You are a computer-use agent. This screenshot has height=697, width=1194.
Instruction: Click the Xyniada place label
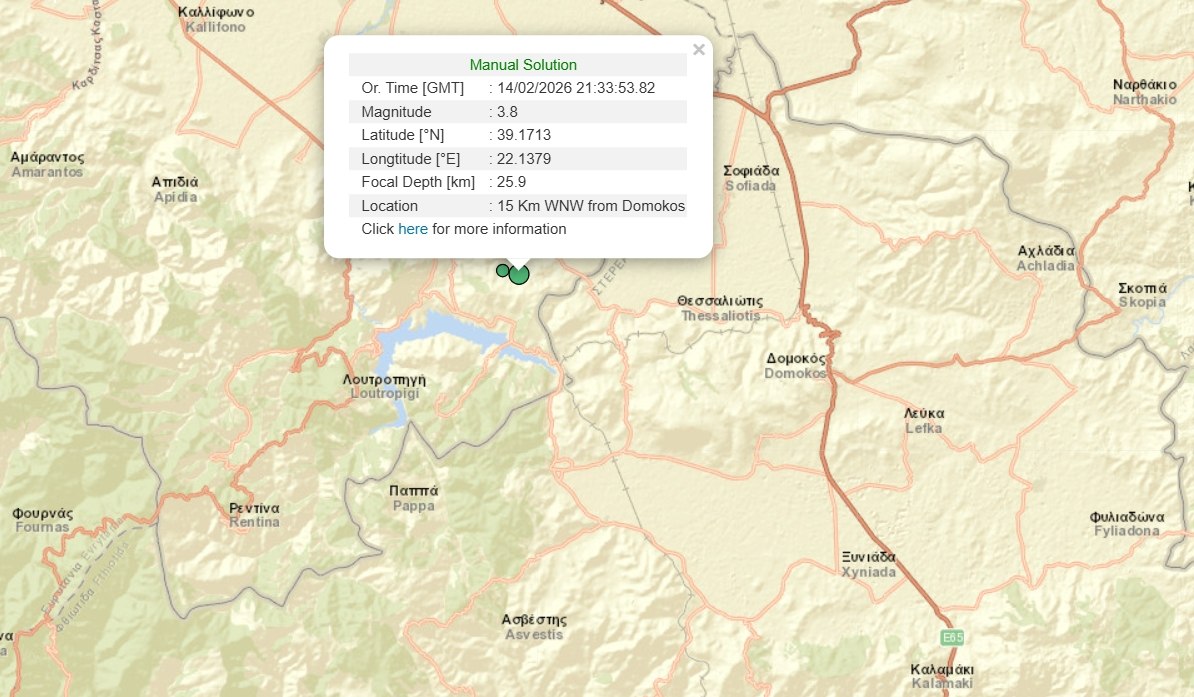(x=868, y=564)
